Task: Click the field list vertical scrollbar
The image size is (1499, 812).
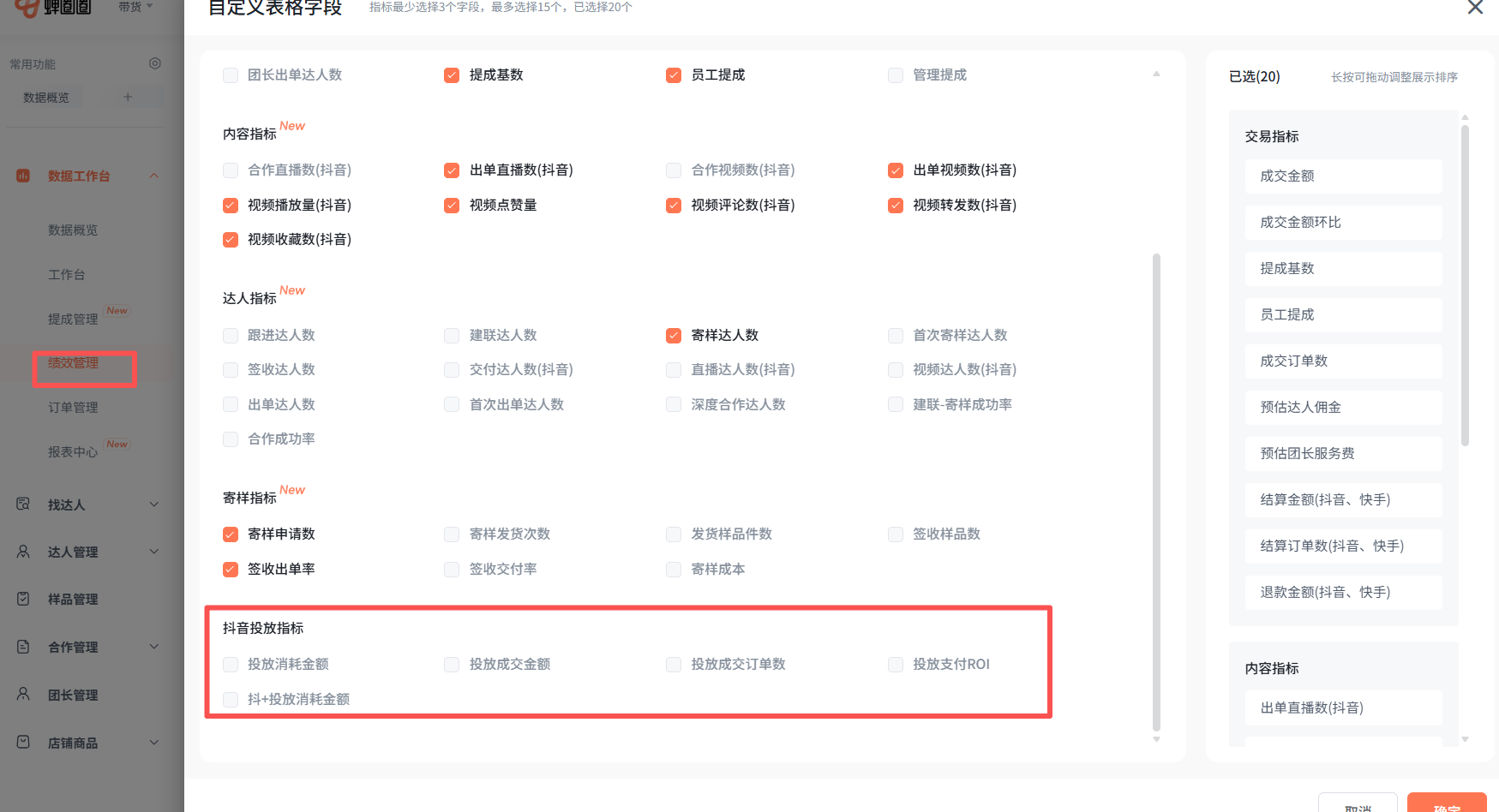Action: click(1156, 492)
